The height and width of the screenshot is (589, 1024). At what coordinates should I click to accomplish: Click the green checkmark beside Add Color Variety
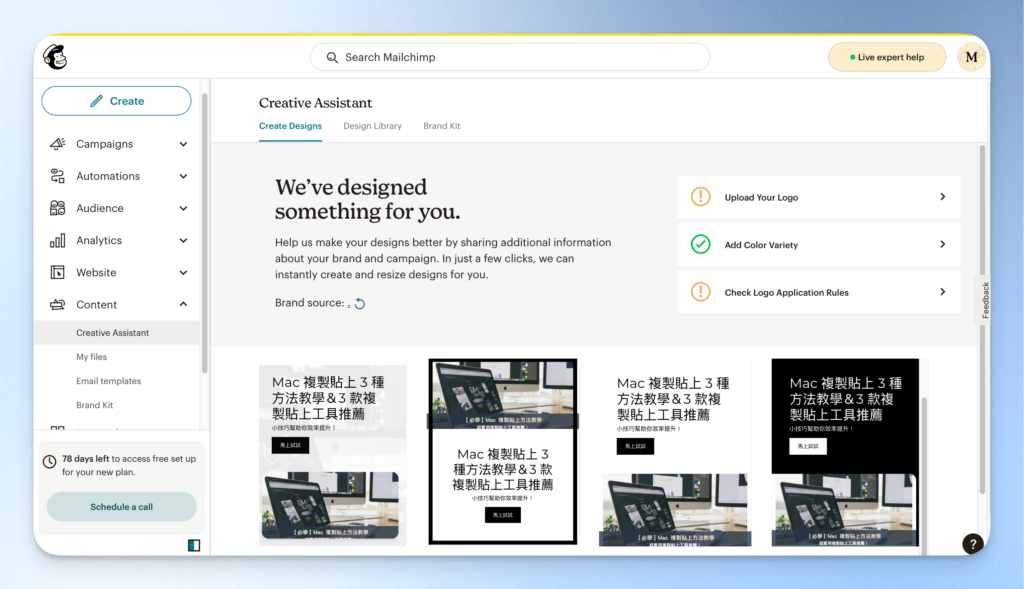700,244
